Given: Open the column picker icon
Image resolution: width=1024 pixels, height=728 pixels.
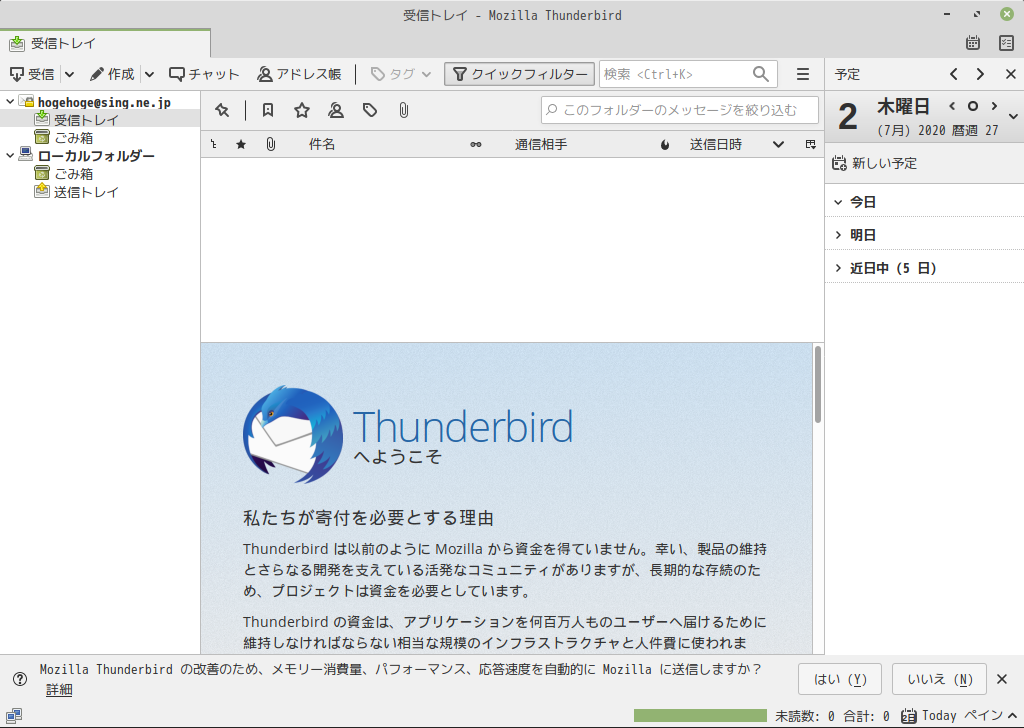Looking at the screenshot, I should pyautogui.click(x=810, y=144).
